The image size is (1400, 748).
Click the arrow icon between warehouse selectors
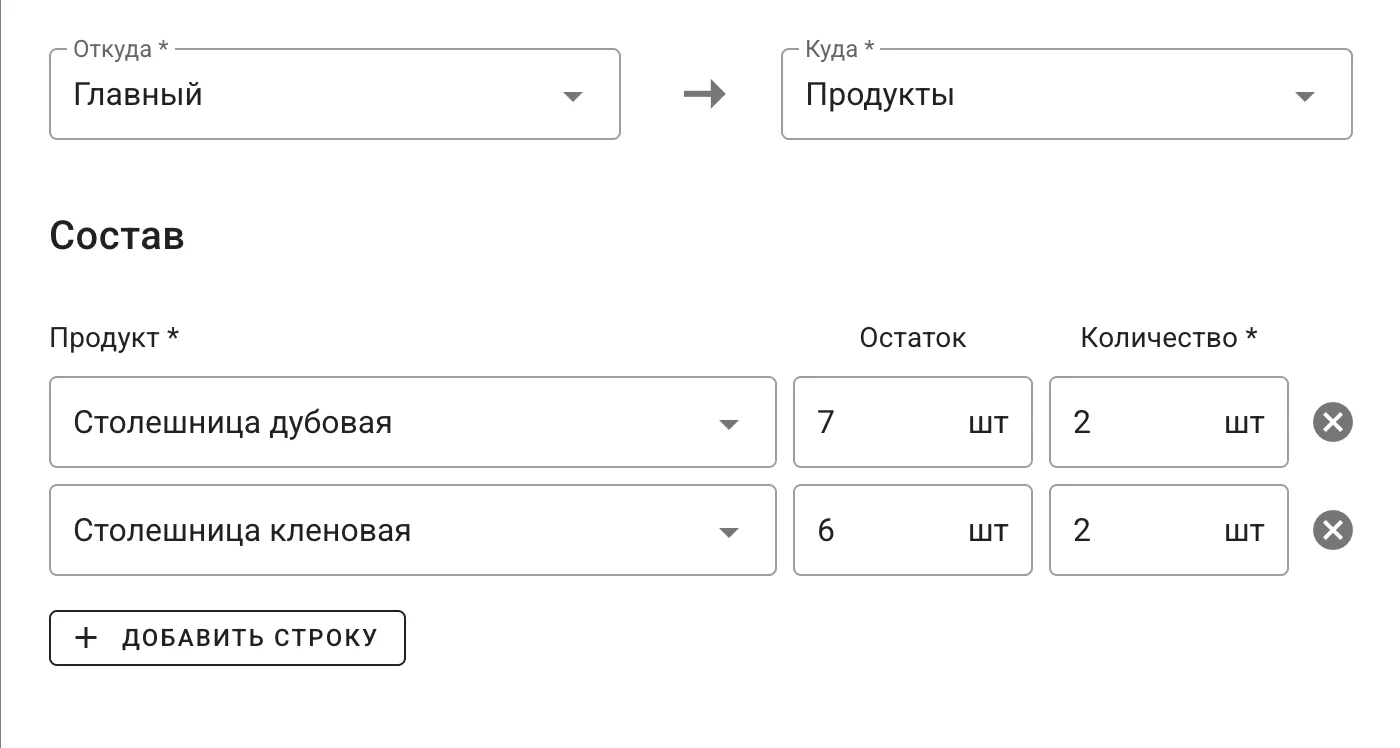tap(706, 94)
